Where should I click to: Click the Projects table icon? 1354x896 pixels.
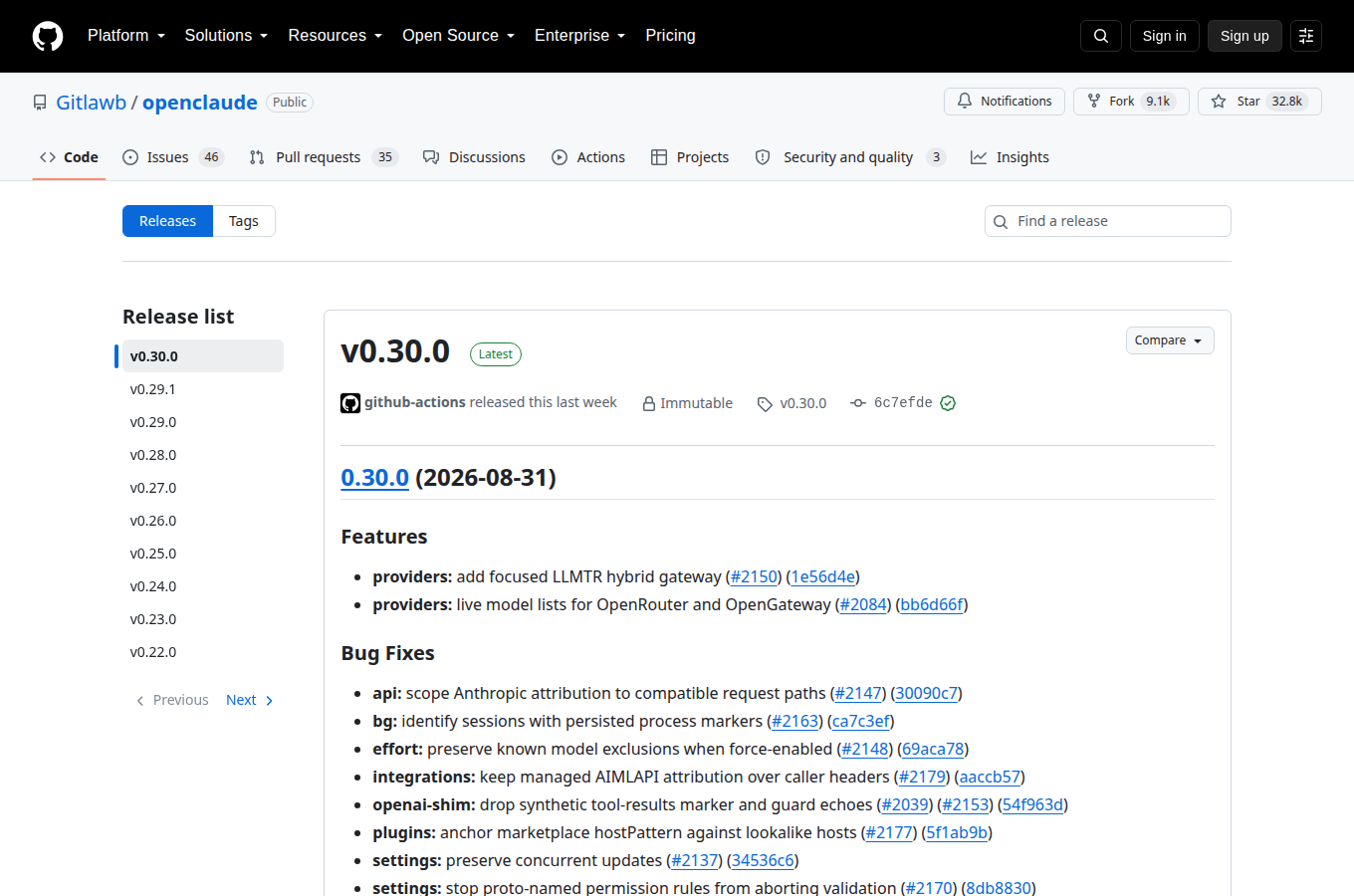pos(659,157)
